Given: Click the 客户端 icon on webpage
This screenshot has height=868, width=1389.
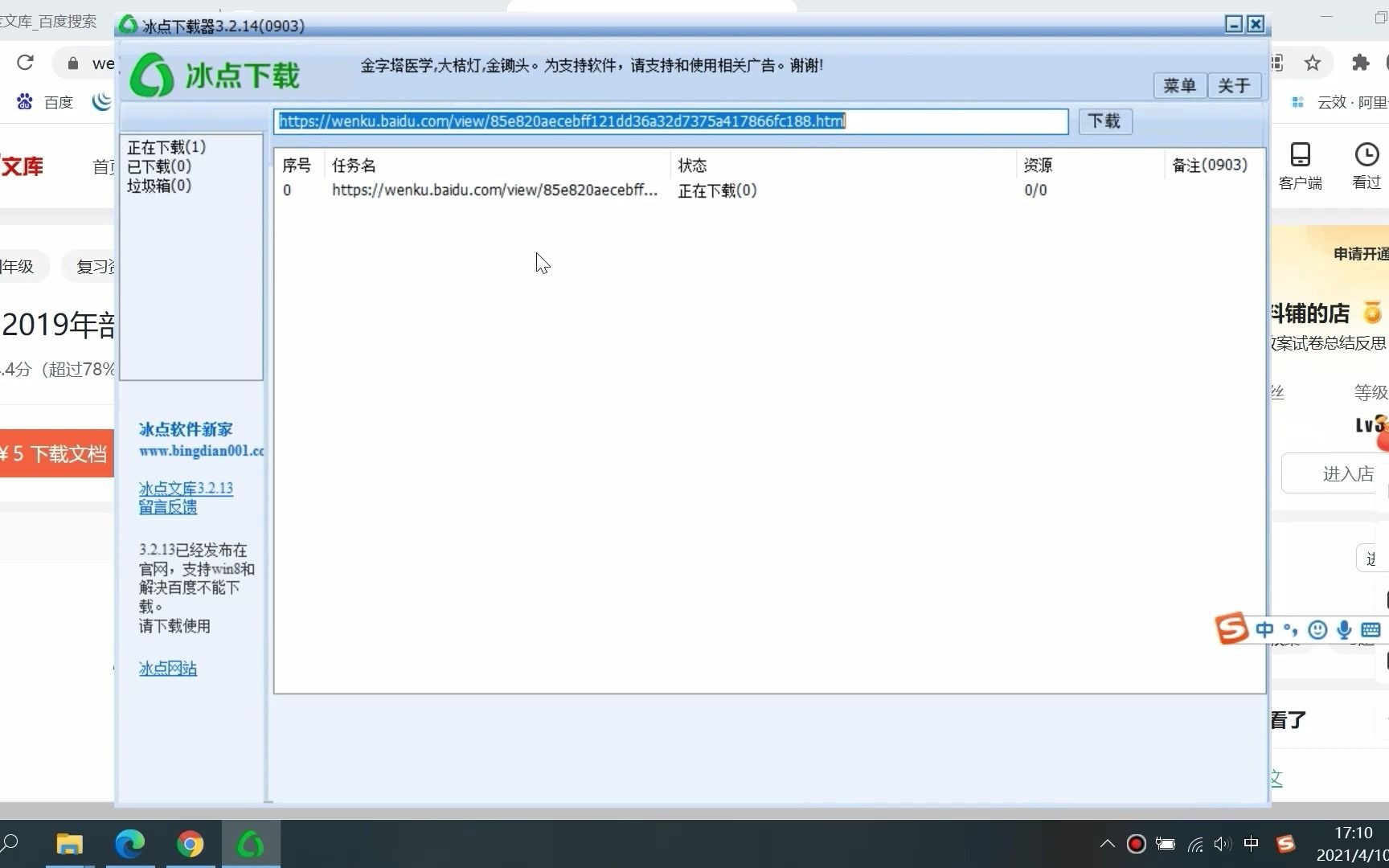Looking at the screenshot, I should pos(1300,166).
